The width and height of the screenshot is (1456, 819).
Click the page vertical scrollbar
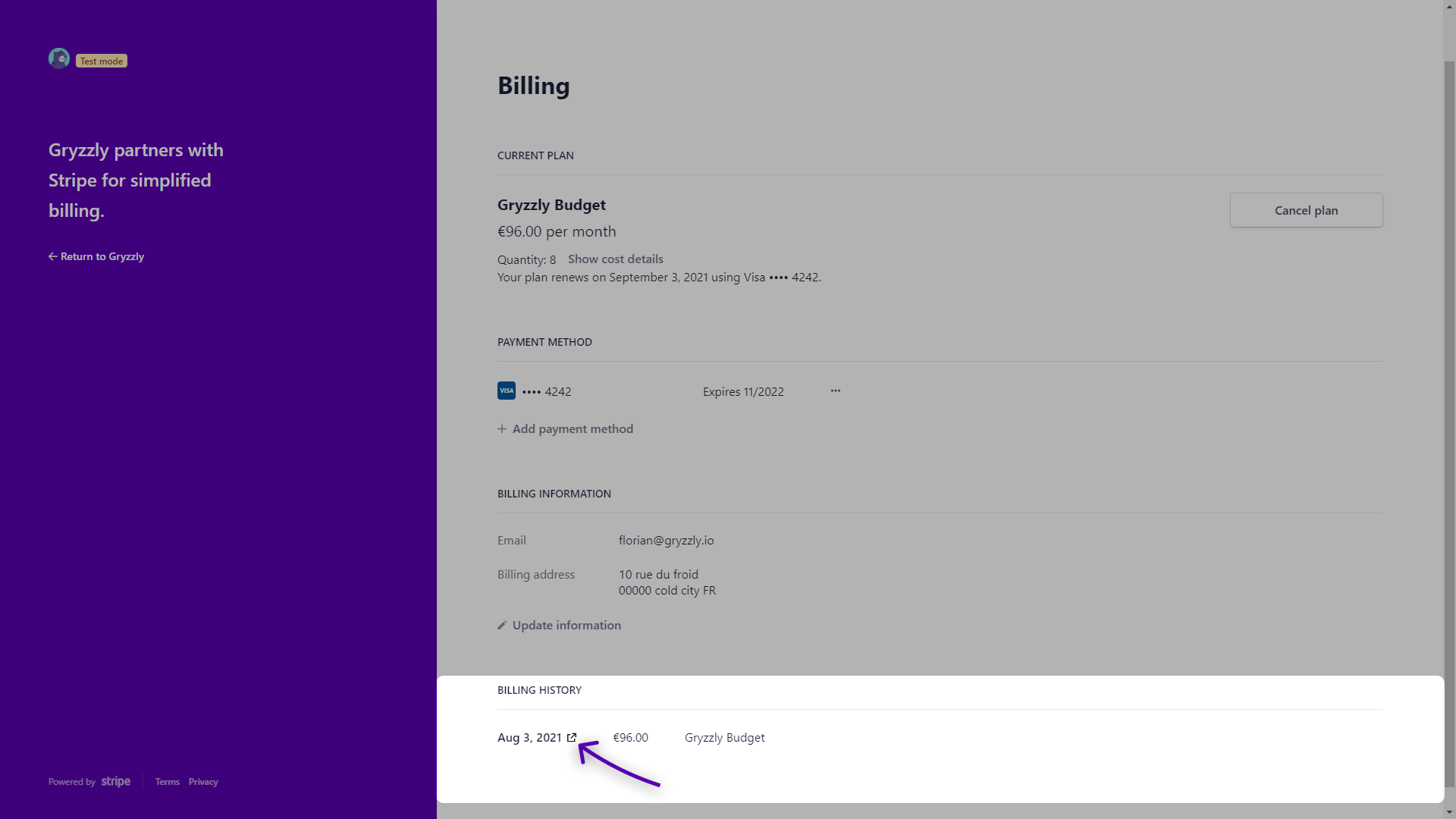(1449, 425)
